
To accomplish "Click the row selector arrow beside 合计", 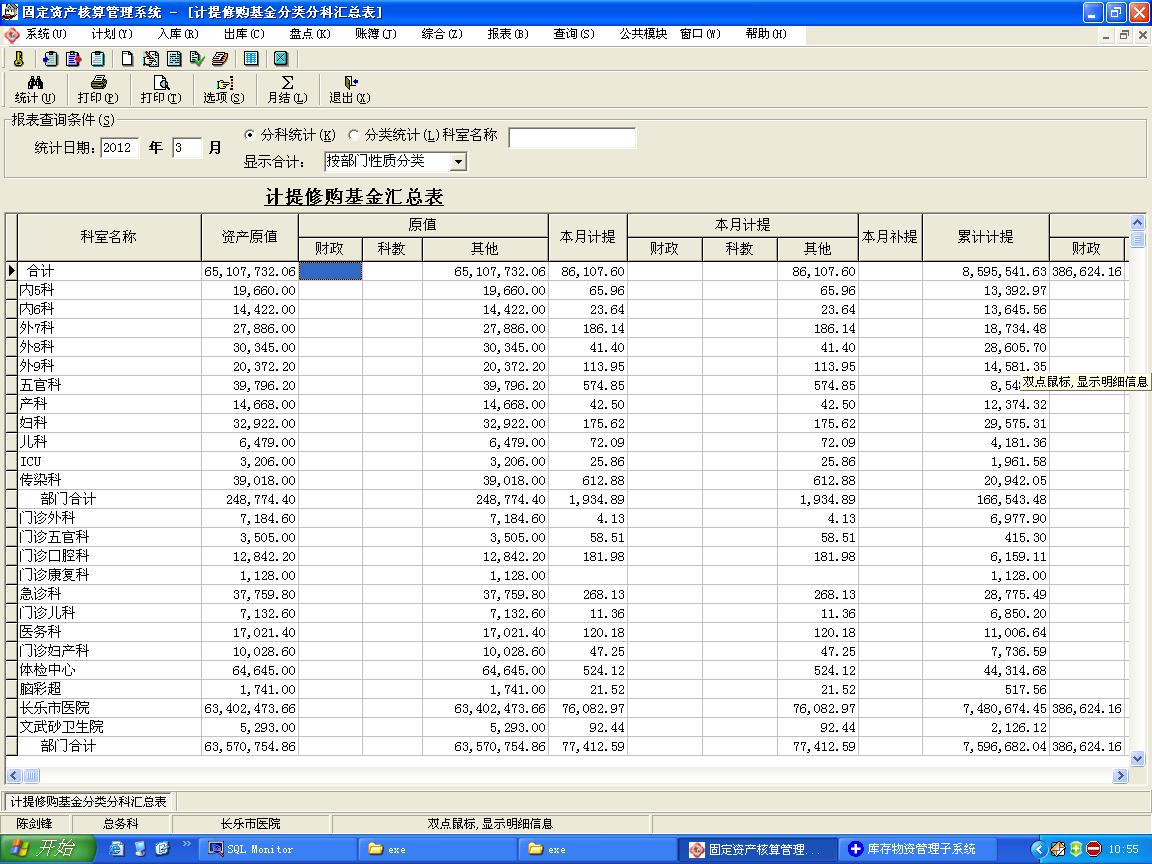I will click(x=11, y=271).
